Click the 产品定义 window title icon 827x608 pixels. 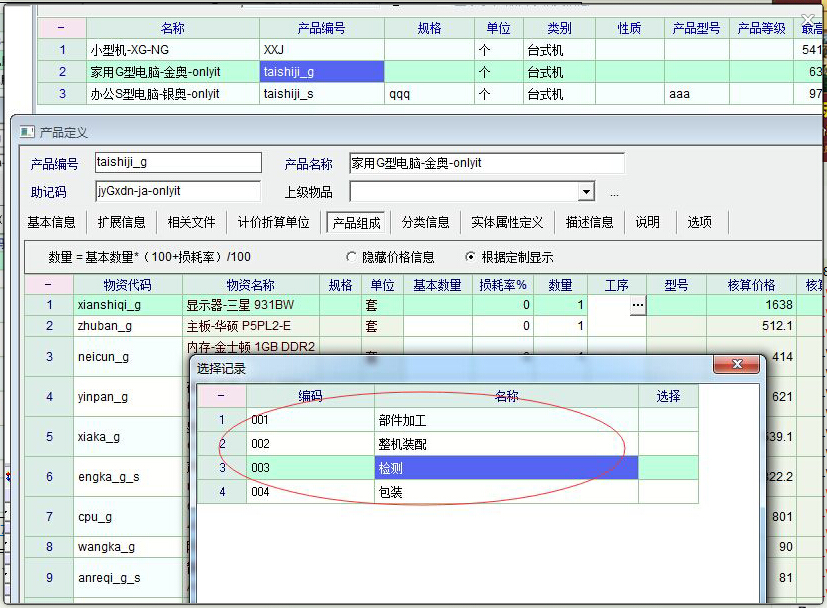tap(25, 133)
